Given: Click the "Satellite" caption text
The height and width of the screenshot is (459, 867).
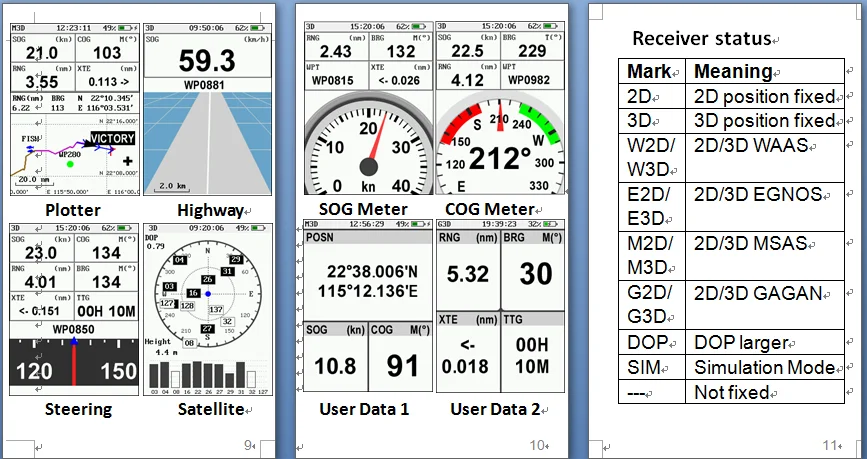Looking at the screenshot, I should coord(211,409).
